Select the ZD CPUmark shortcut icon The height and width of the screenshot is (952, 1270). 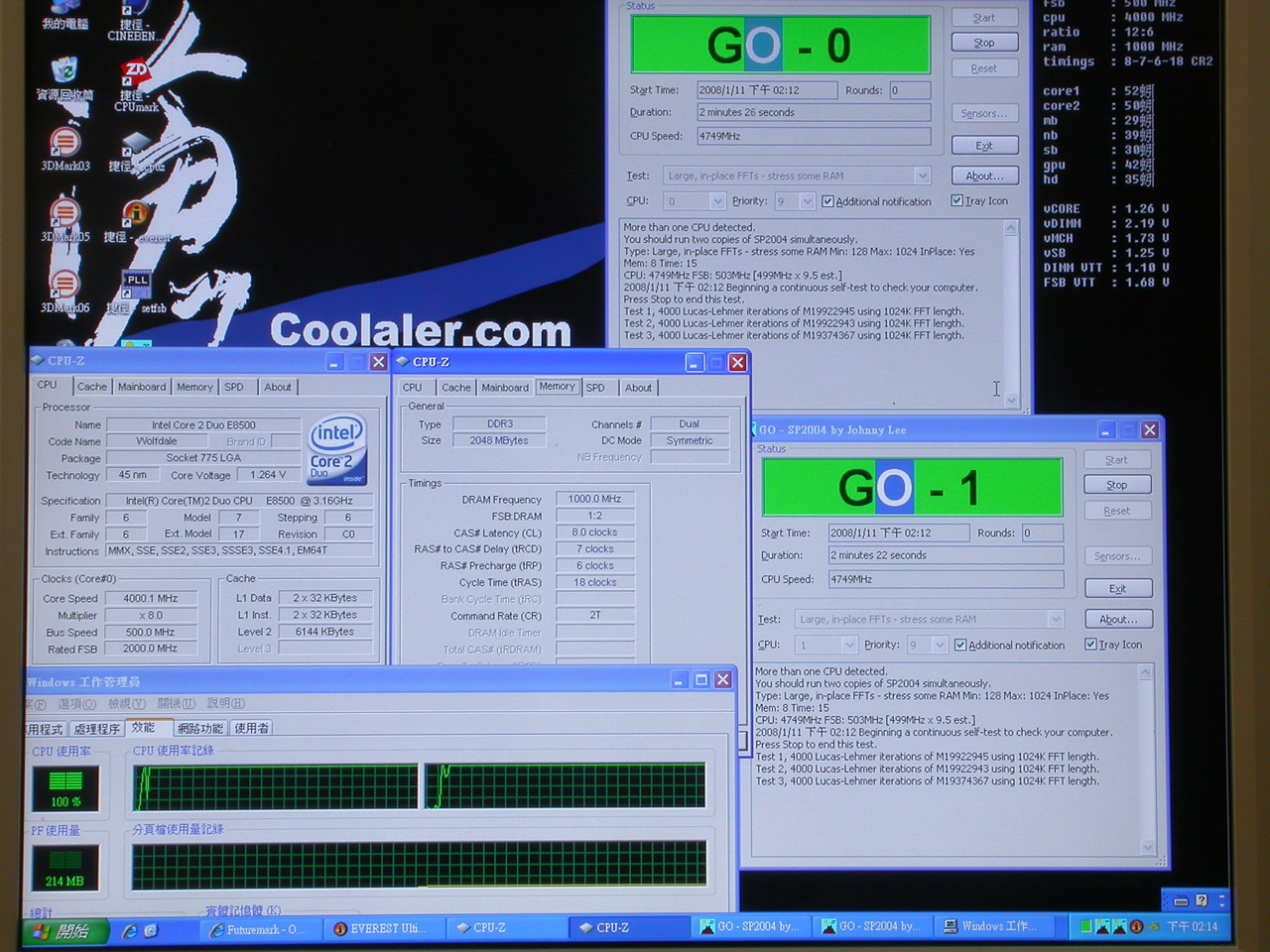pos(135,85)
